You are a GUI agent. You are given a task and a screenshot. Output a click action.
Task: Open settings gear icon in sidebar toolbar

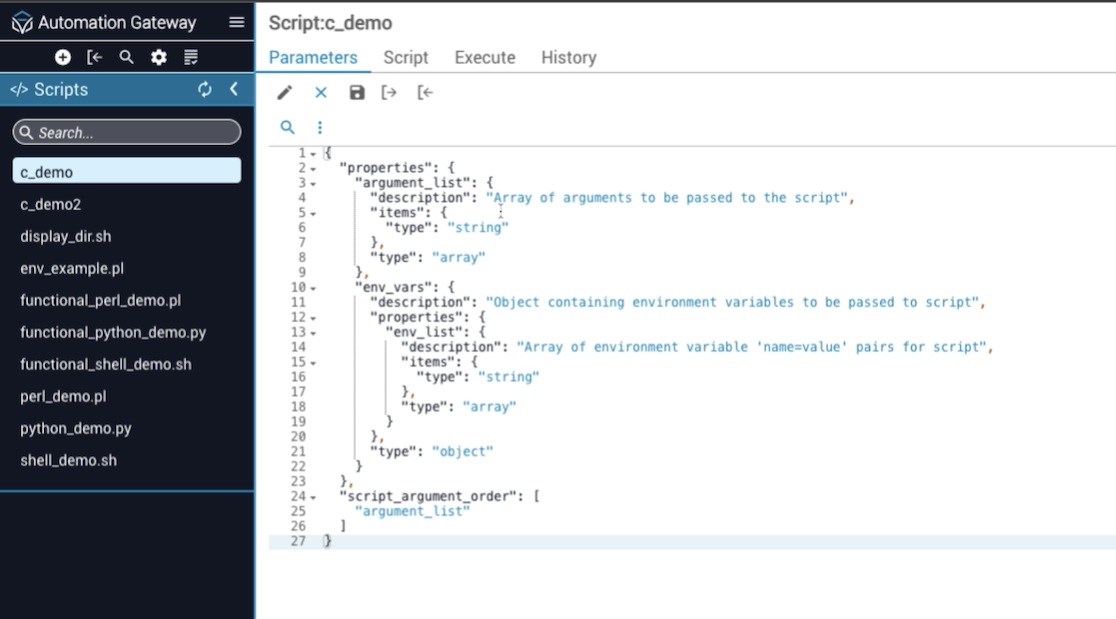pos(159,57)
